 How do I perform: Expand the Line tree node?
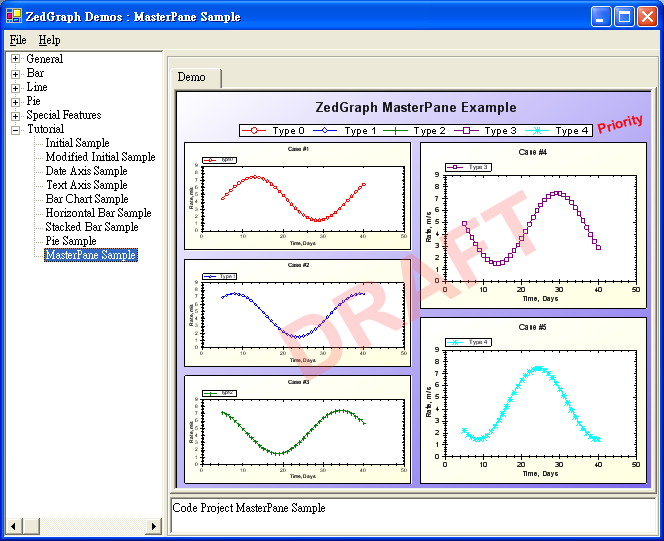point(15,88)
